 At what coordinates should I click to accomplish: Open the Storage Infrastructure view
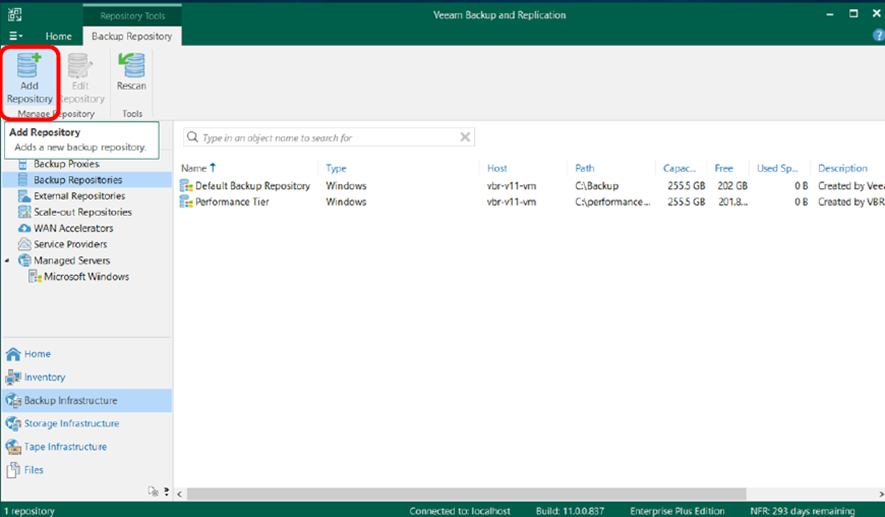click(x=87, y=423)
